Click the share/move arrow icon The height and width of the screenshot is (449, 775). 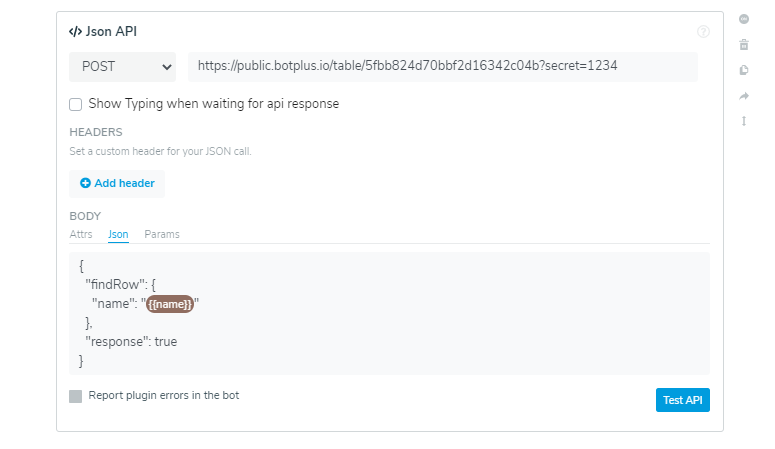(743, 96)
